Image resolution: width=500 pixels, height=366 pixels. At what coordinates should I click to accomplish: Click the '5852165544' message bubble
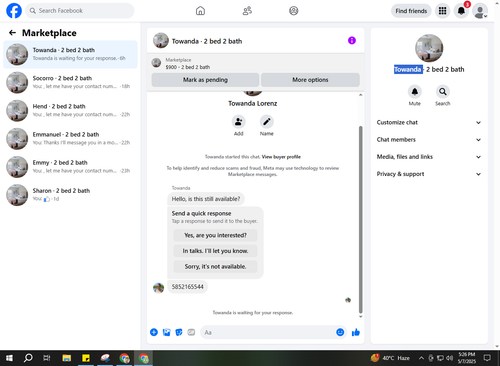[187, 287]
